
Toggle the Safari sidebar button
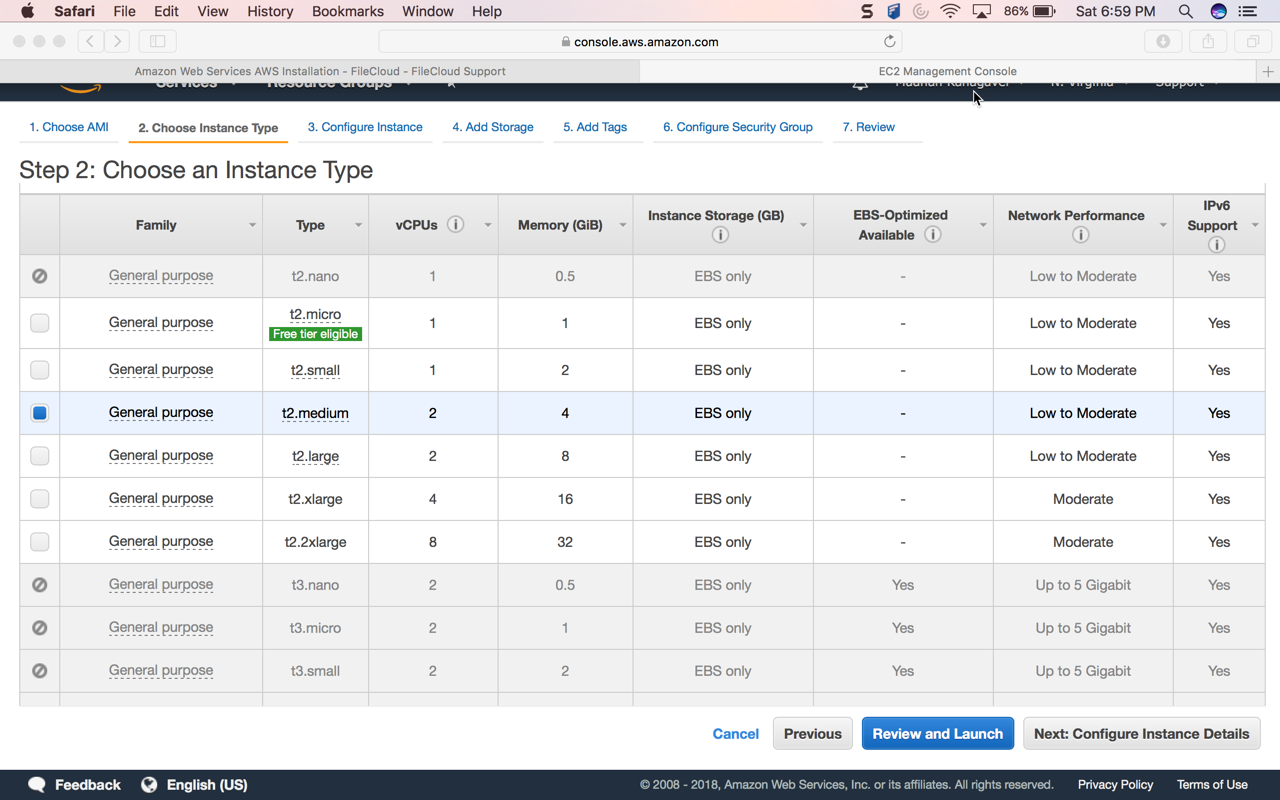157,42
